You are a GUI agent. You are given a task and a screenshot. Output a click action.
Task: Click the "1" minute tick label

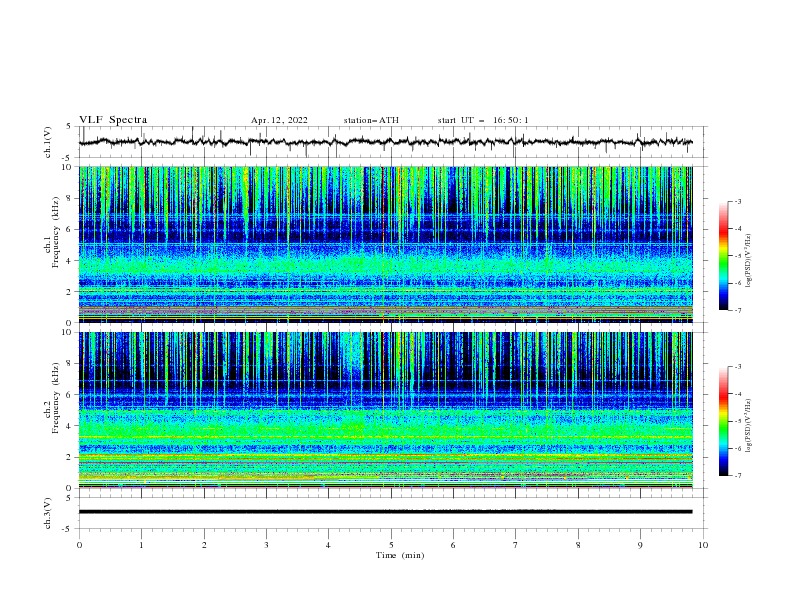[x=141, y=545]
